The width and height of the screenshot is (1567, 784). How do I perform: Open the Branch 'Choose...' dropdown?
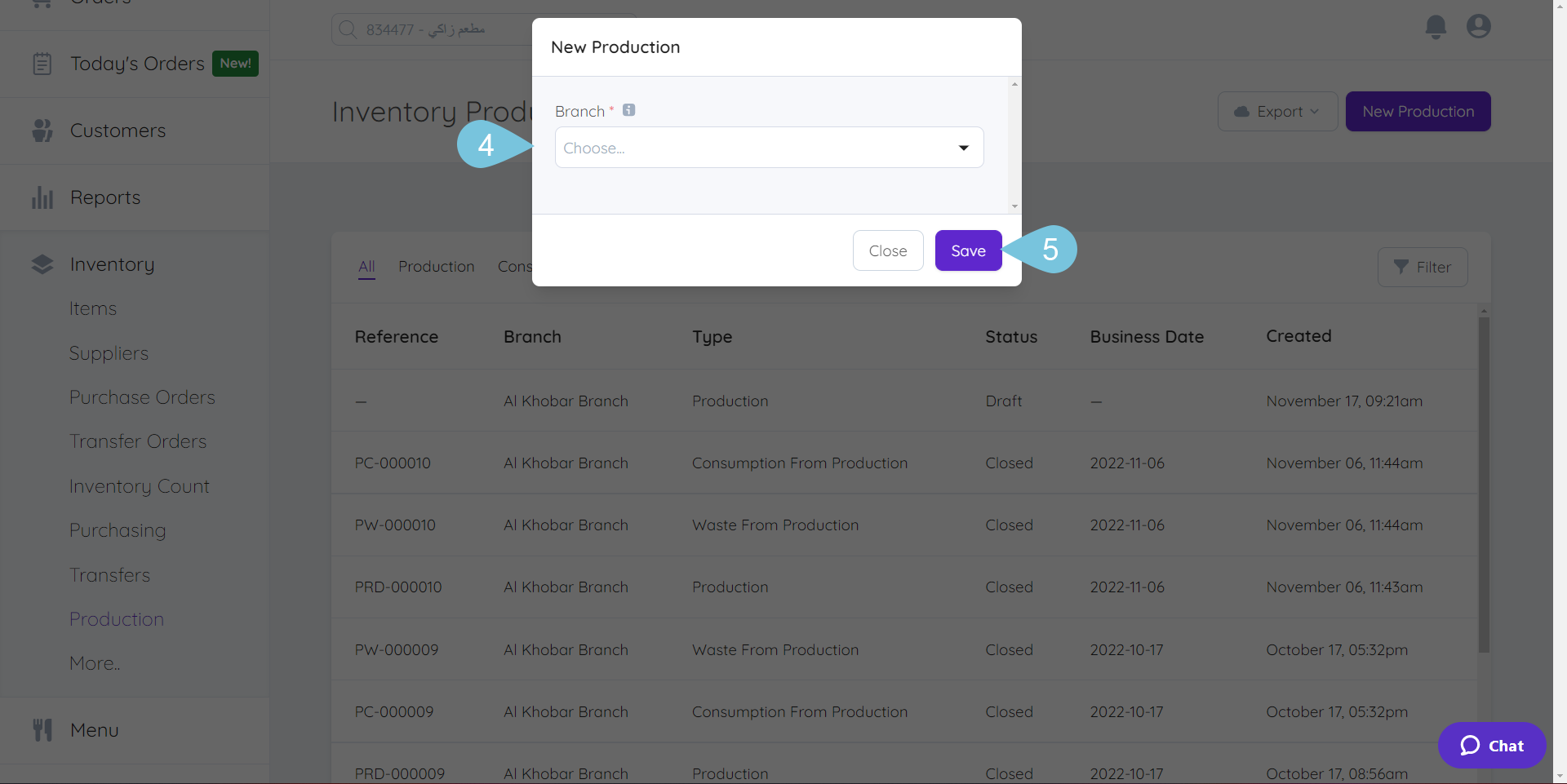click(x=768, y=148)
